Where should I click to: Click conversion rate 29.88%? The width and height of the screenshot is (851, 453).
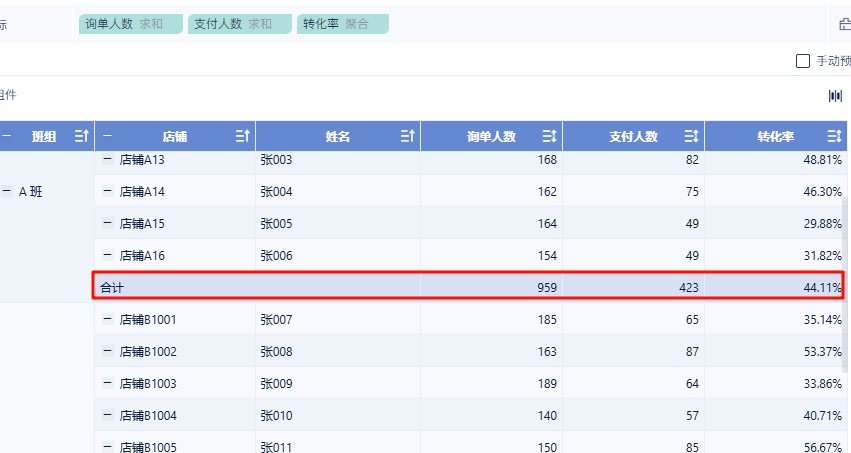click(823, 224)
